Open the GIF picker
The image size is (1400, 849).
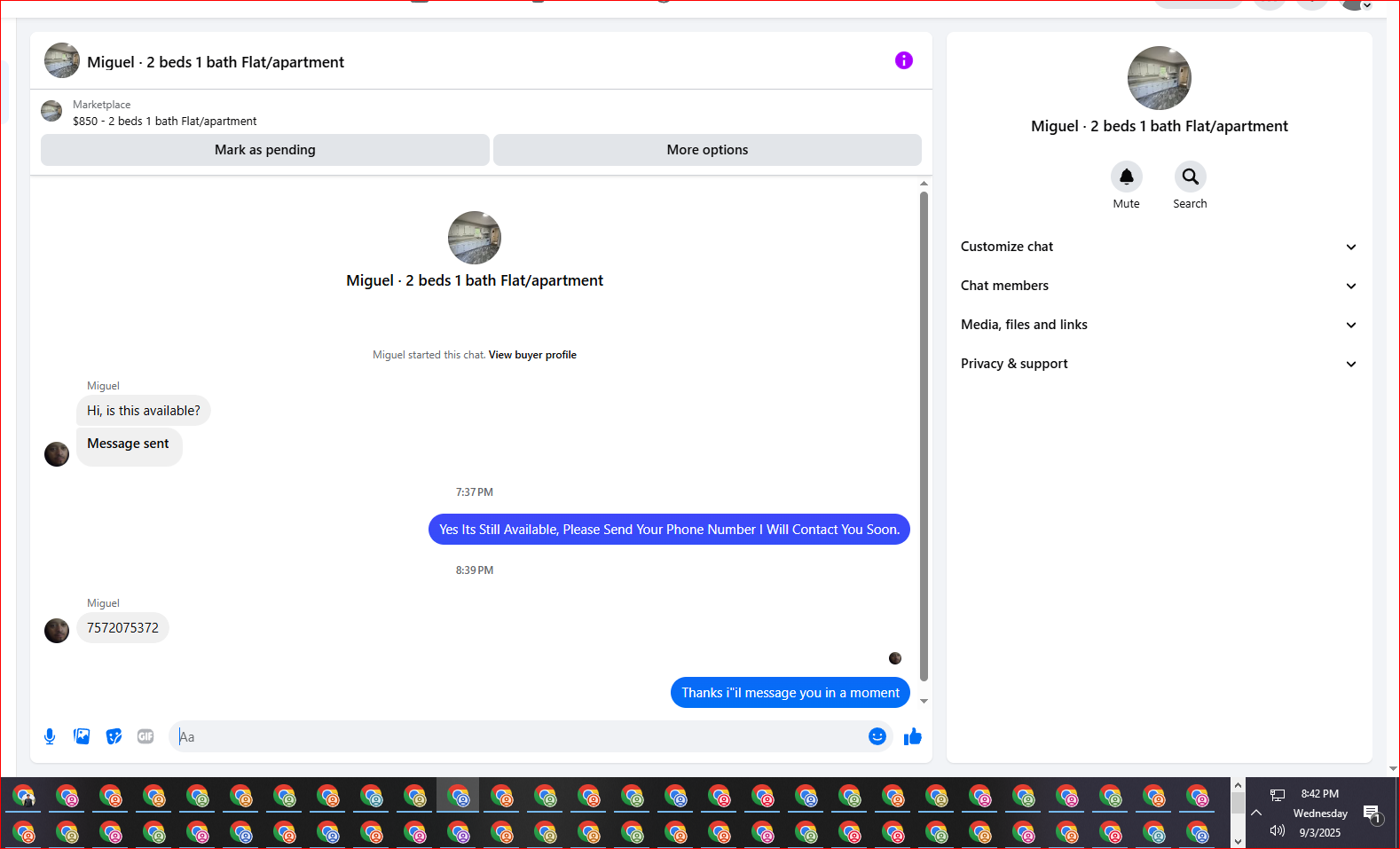click(146, 736)
